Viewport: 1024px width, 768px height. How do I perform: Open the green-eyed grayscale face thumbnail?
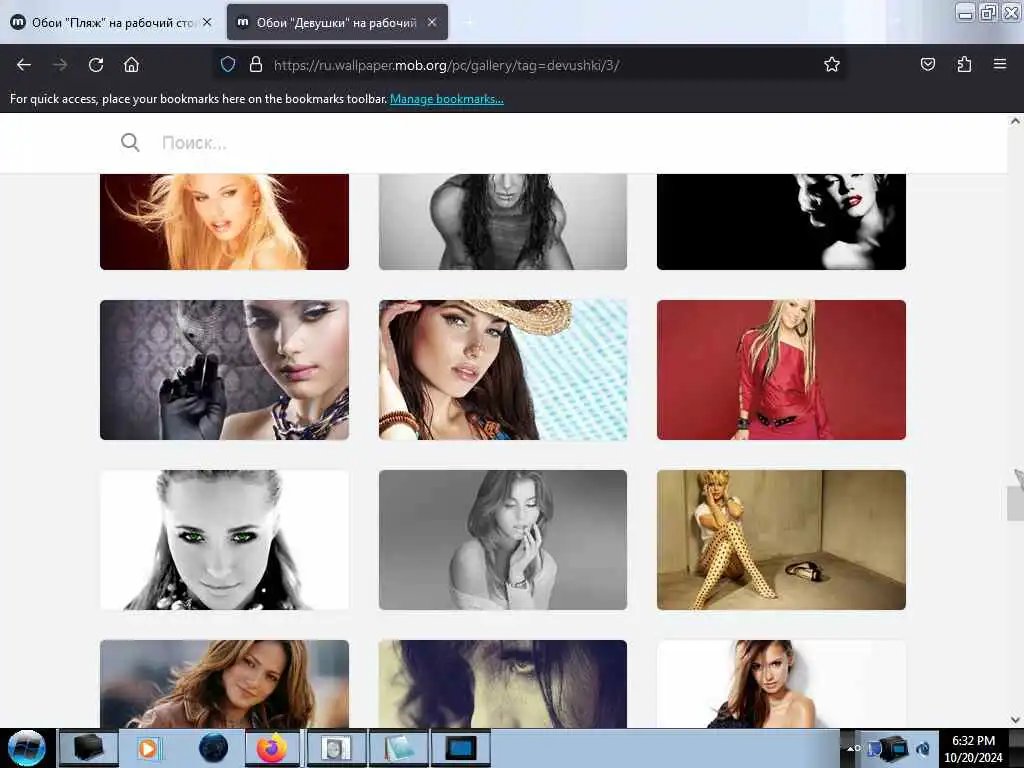pyautogui.click(x=224, y=539)
